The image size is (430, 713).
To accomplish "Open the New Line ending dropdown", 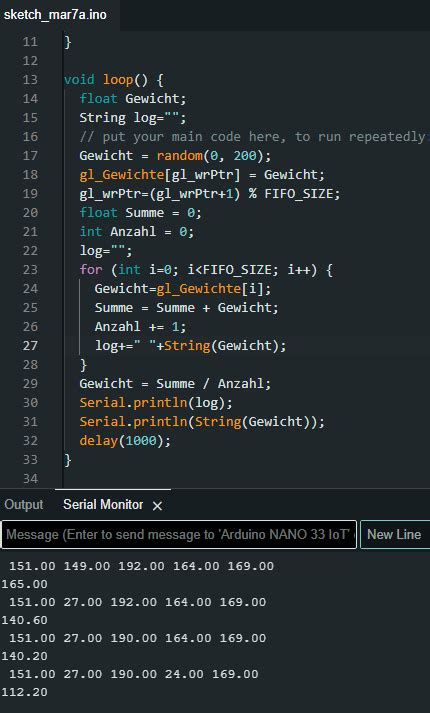I will pos(395,534).
